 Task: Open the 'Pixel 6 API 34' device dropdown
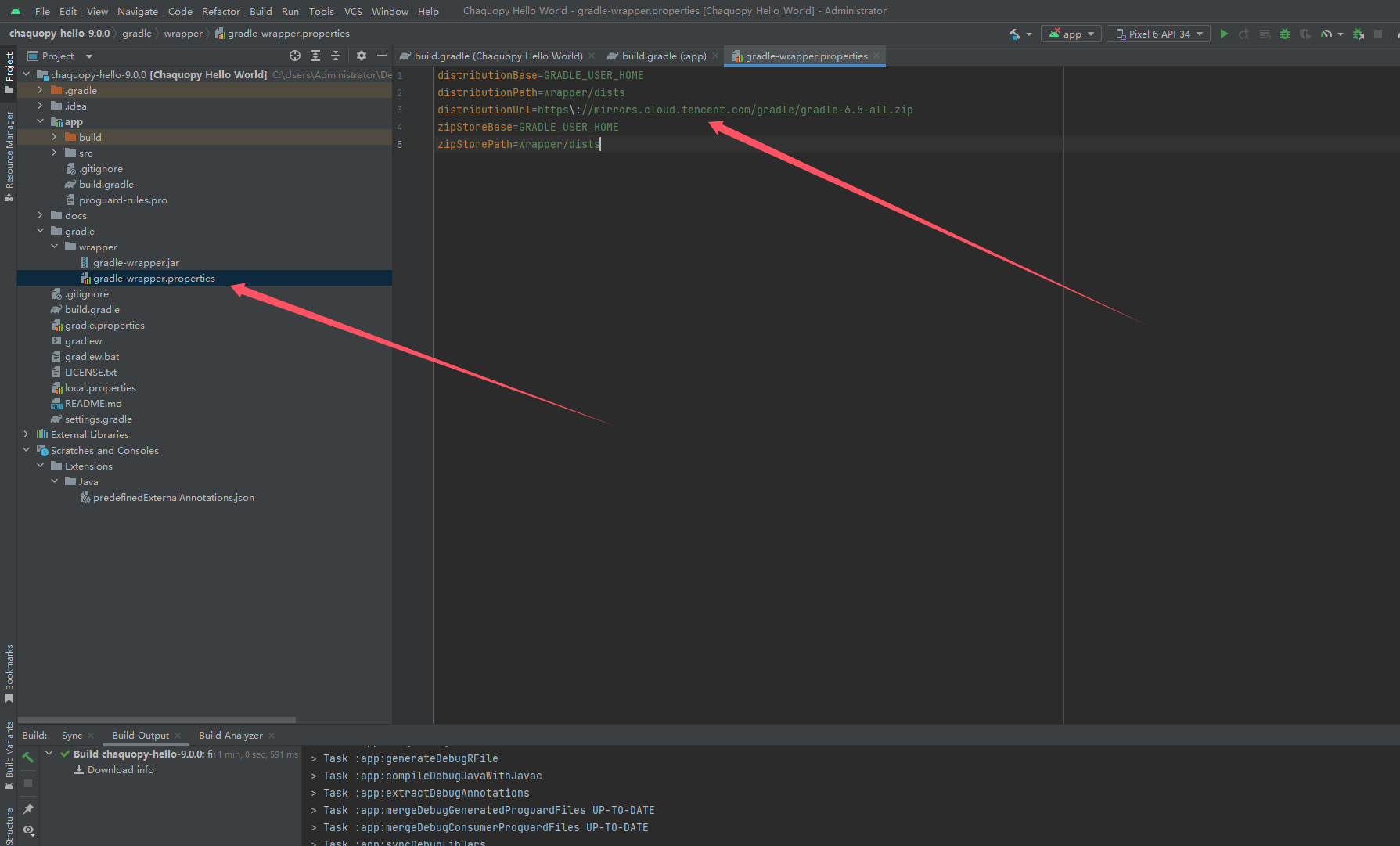[x=1158, y=34]
